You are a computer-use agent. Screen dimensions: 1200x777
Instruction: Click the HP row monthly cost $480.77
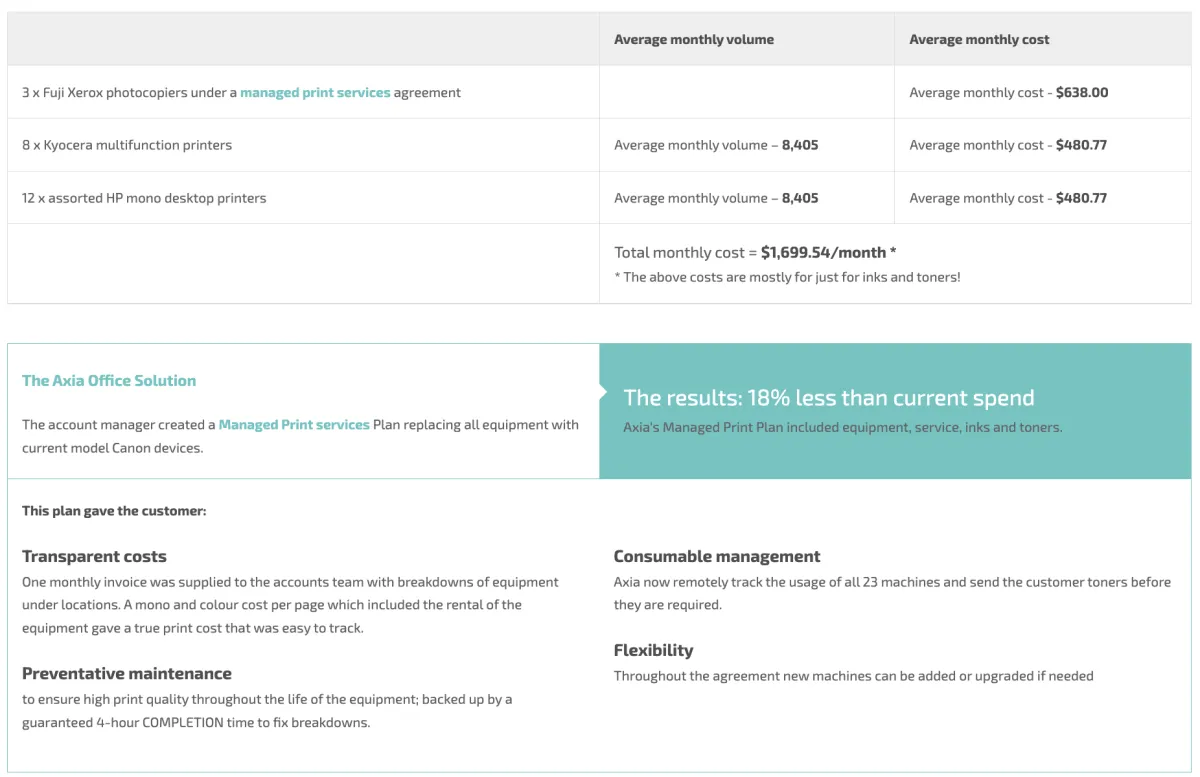1081,198
